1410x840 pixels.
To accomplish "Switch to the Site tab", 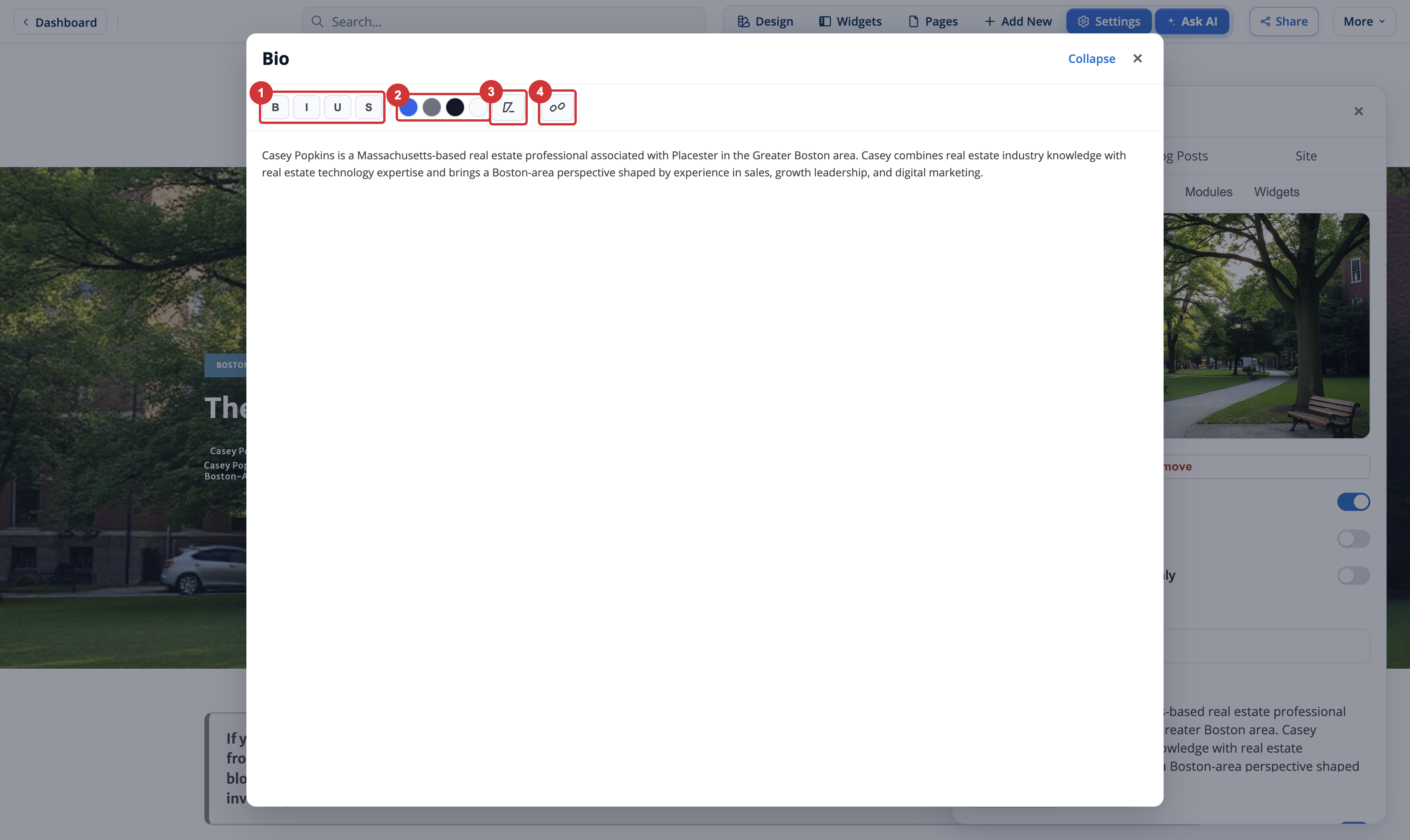I will pos(1305,156).
